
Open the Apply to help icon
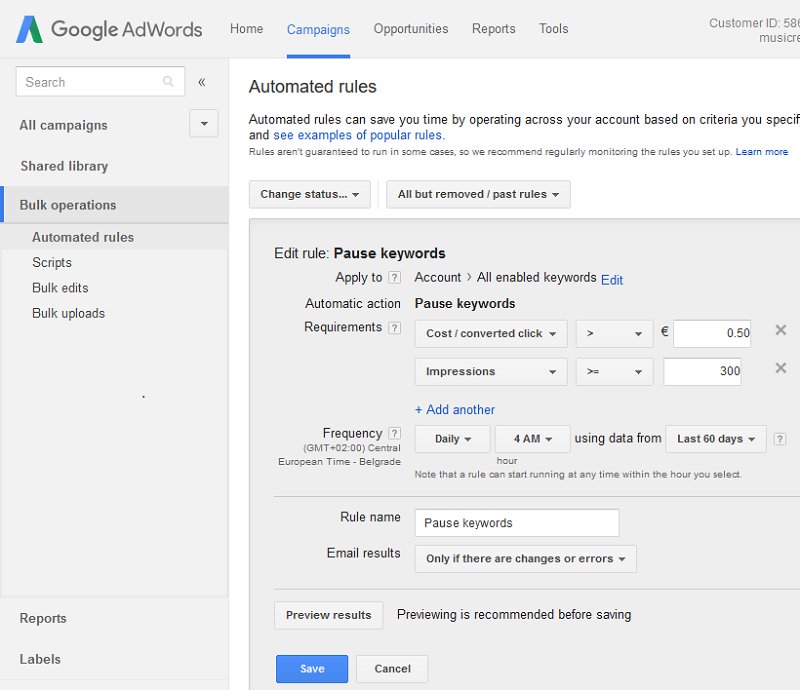[394, 277]
